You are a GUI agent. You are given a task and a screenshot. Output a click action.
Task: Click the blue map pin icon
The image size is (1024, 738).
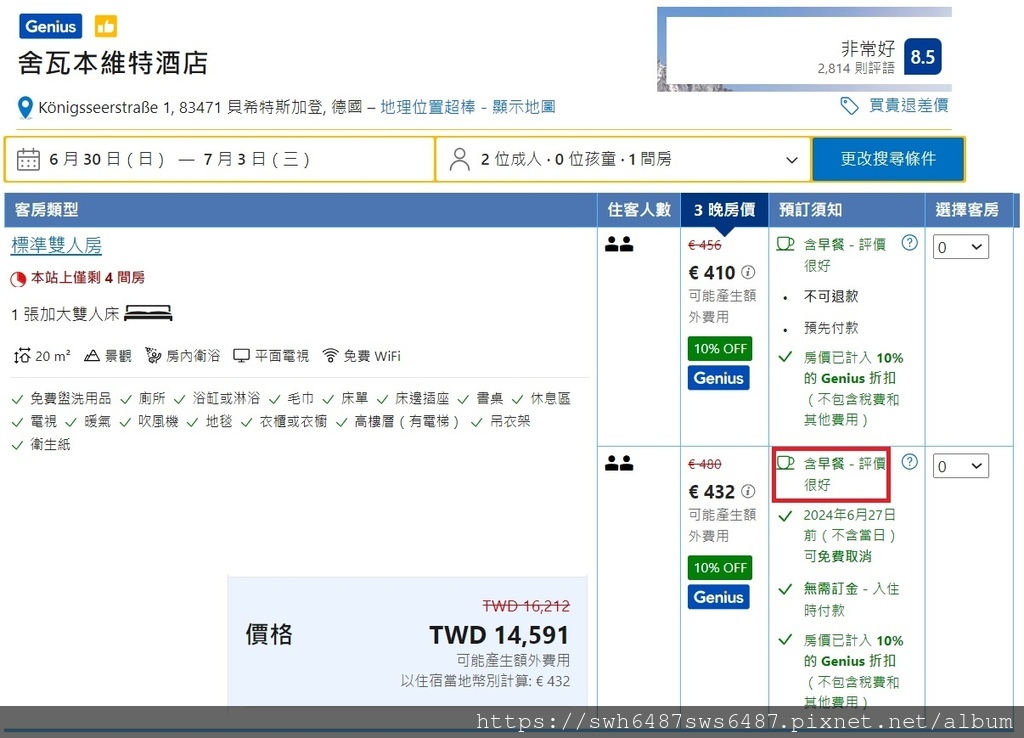(25, 108)
